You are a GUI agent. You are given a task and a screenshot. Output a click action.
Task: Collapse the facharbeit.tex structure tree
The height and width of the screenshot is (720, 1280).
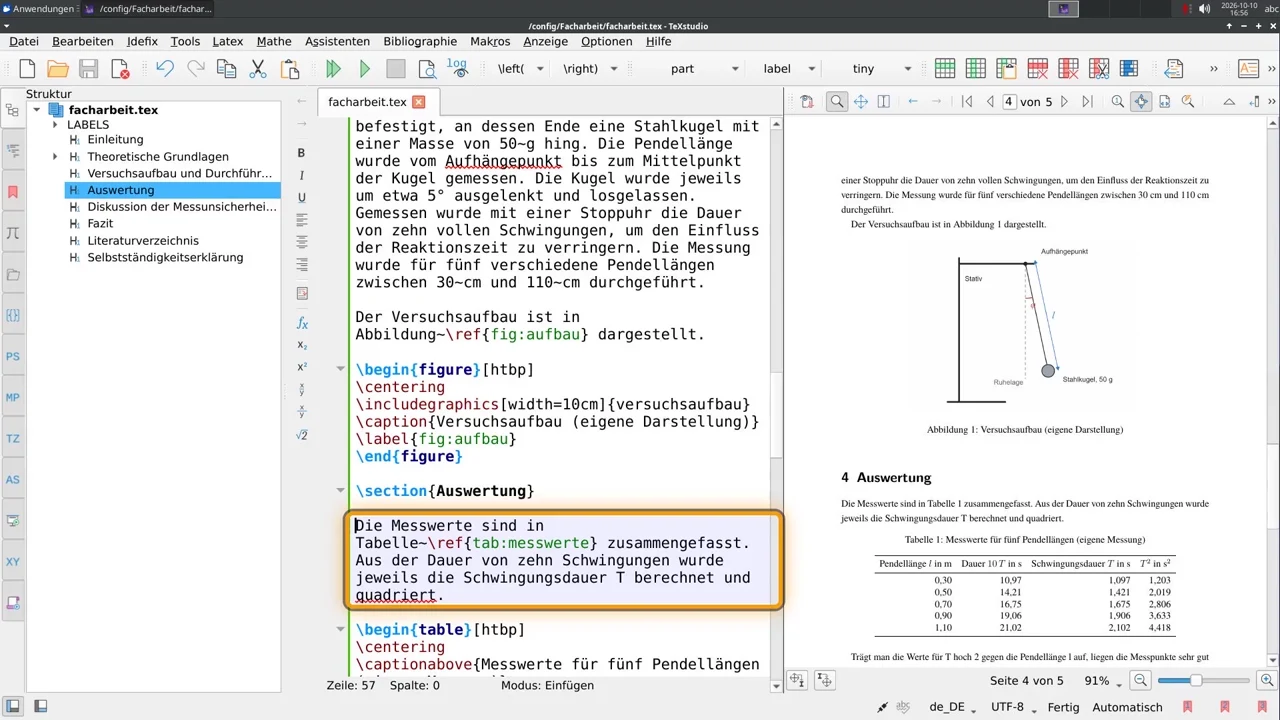(x=37, y=110)
